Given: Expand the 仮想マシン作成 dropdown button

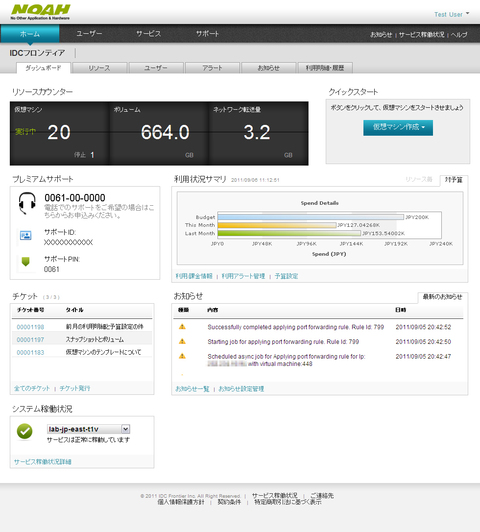Looking at the screenshot, I should point(398,128).
